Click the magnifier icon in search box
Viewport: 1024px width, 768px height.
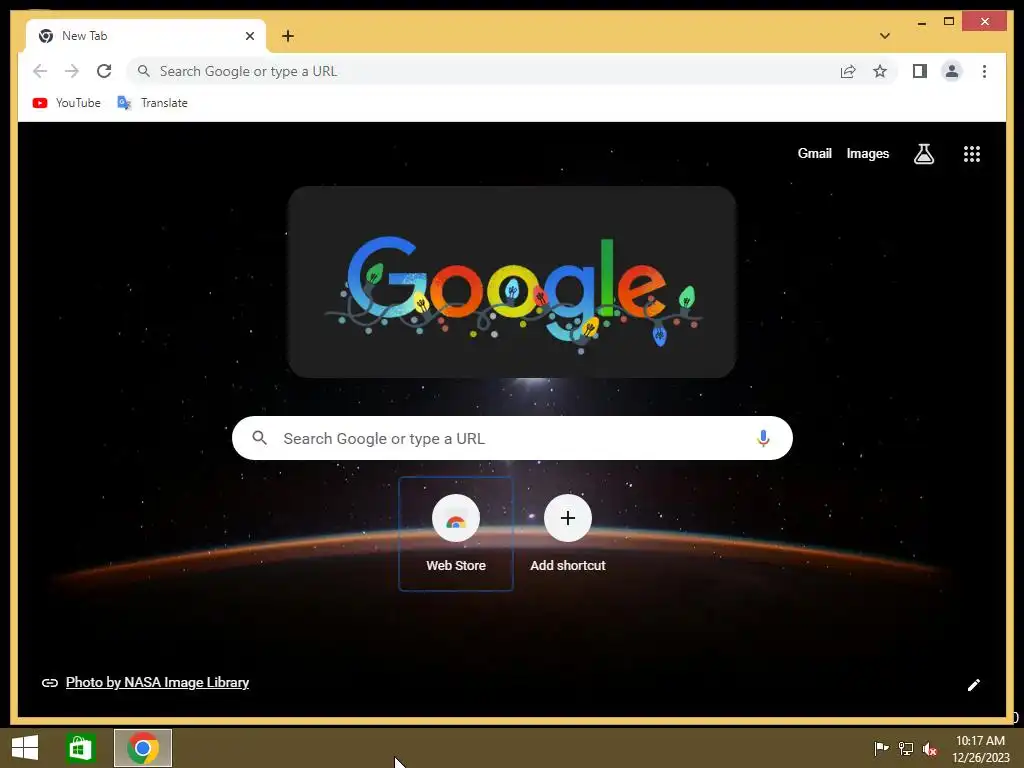pyautogui.click(x=259, y=438)
